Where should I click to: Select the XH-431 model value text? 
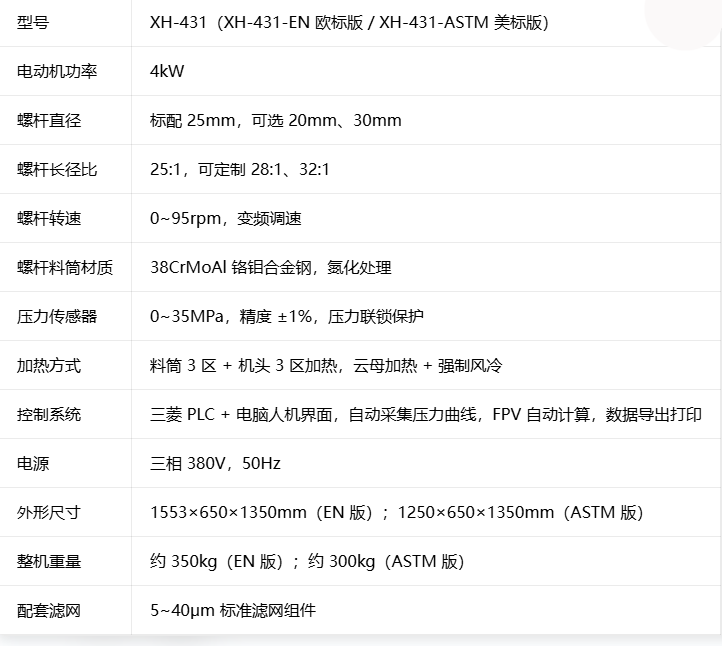click(x=349, y=22)
